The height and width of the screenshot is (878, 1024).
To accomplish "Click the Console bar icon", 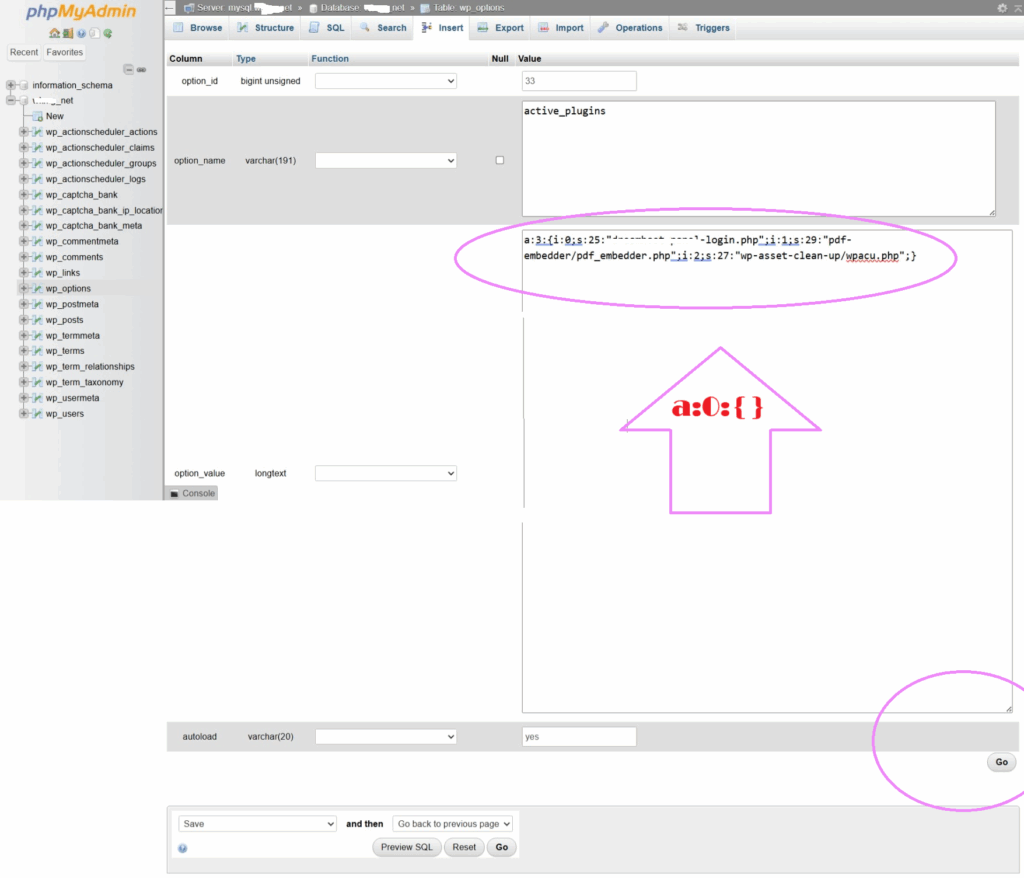I will [174, 494].
